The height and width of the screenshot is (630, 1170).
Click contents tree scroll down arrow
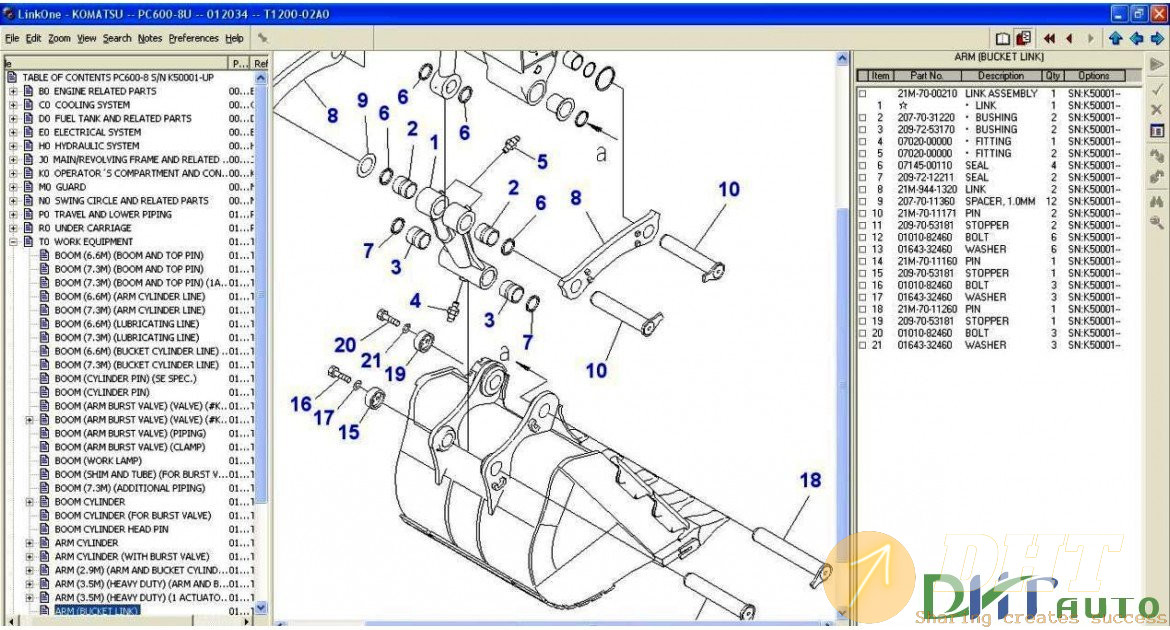click(x=260, y=608)
